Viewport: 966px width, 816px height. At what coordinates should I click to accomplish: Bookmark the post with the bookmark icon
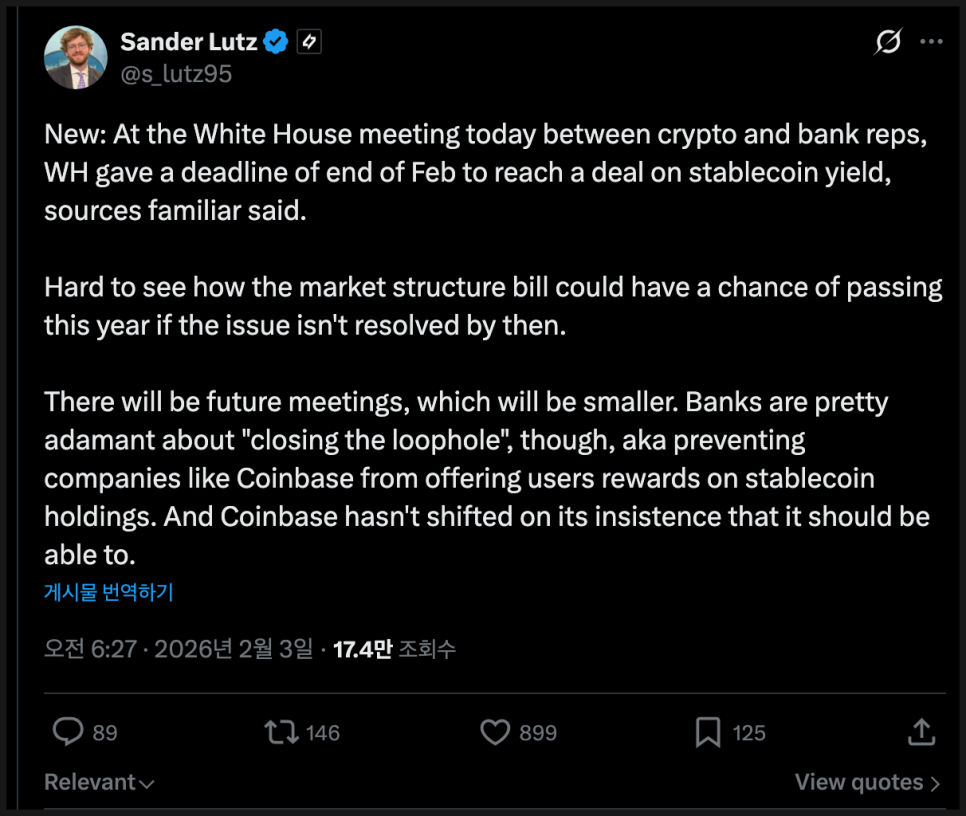point(708,733)
